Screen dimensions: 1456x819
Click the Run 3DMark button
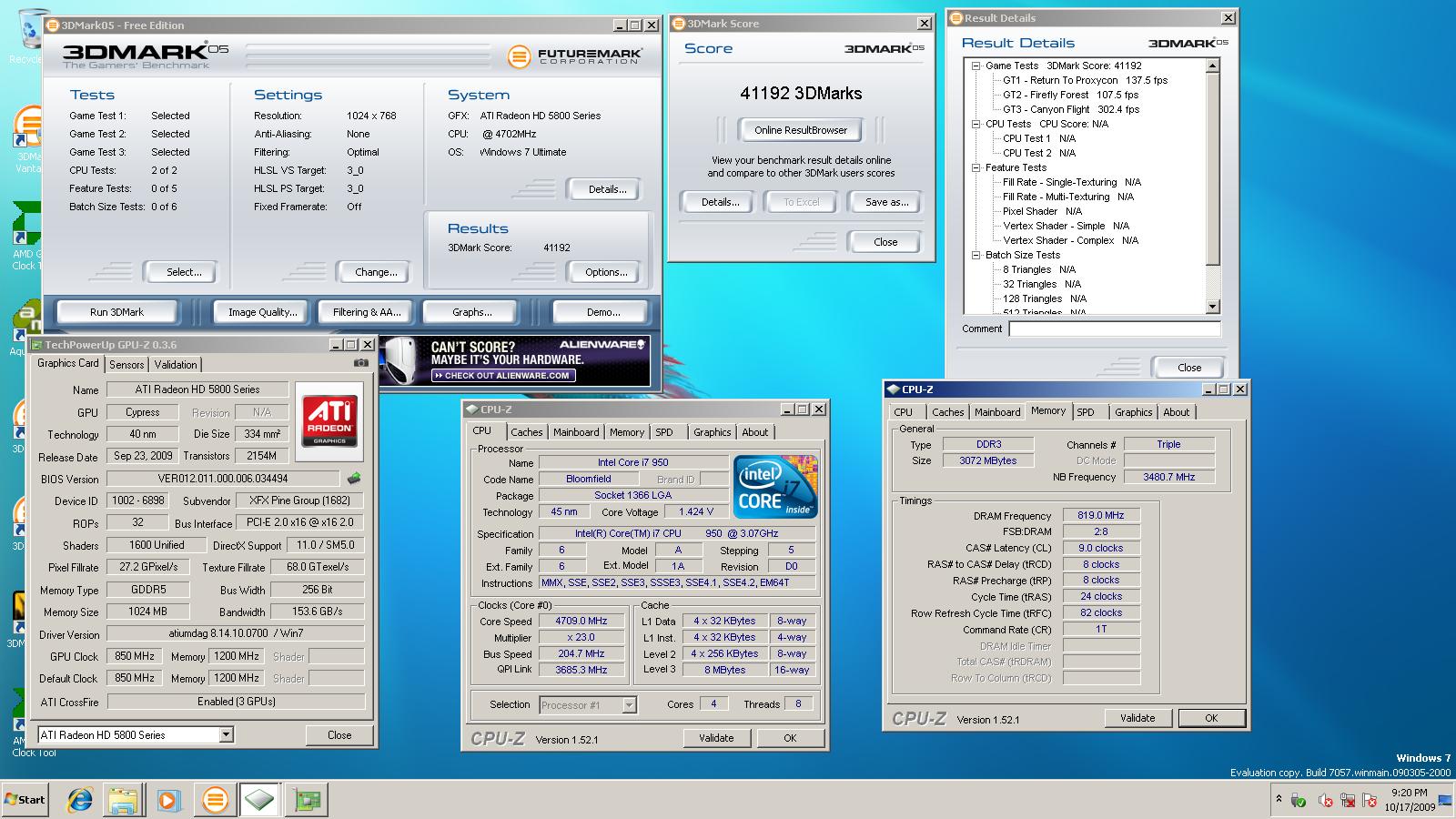pos(116,312)
